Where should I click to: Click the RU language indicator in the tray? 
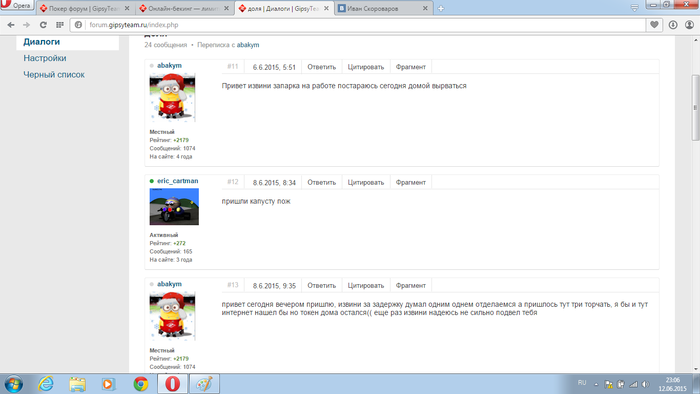pyautogui.click(x=582, y=383)
